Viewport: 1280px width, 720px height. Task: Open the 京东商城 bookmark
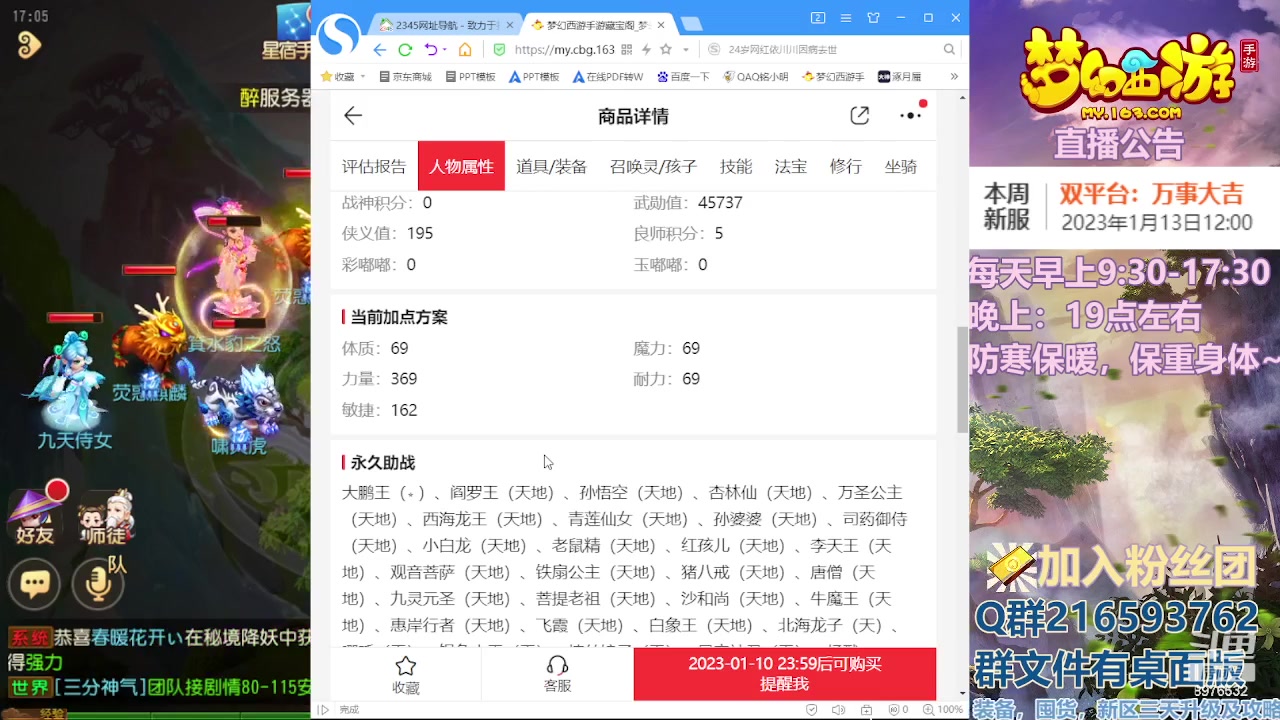404,76
